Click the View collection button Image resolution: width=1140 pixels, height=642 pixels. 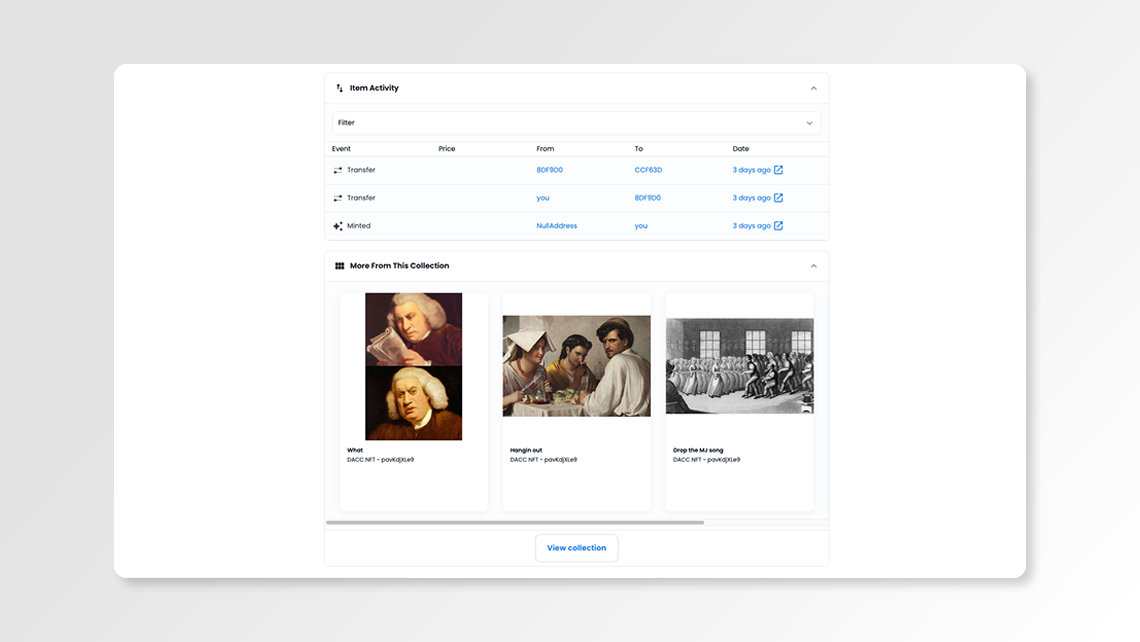(577, 548)
